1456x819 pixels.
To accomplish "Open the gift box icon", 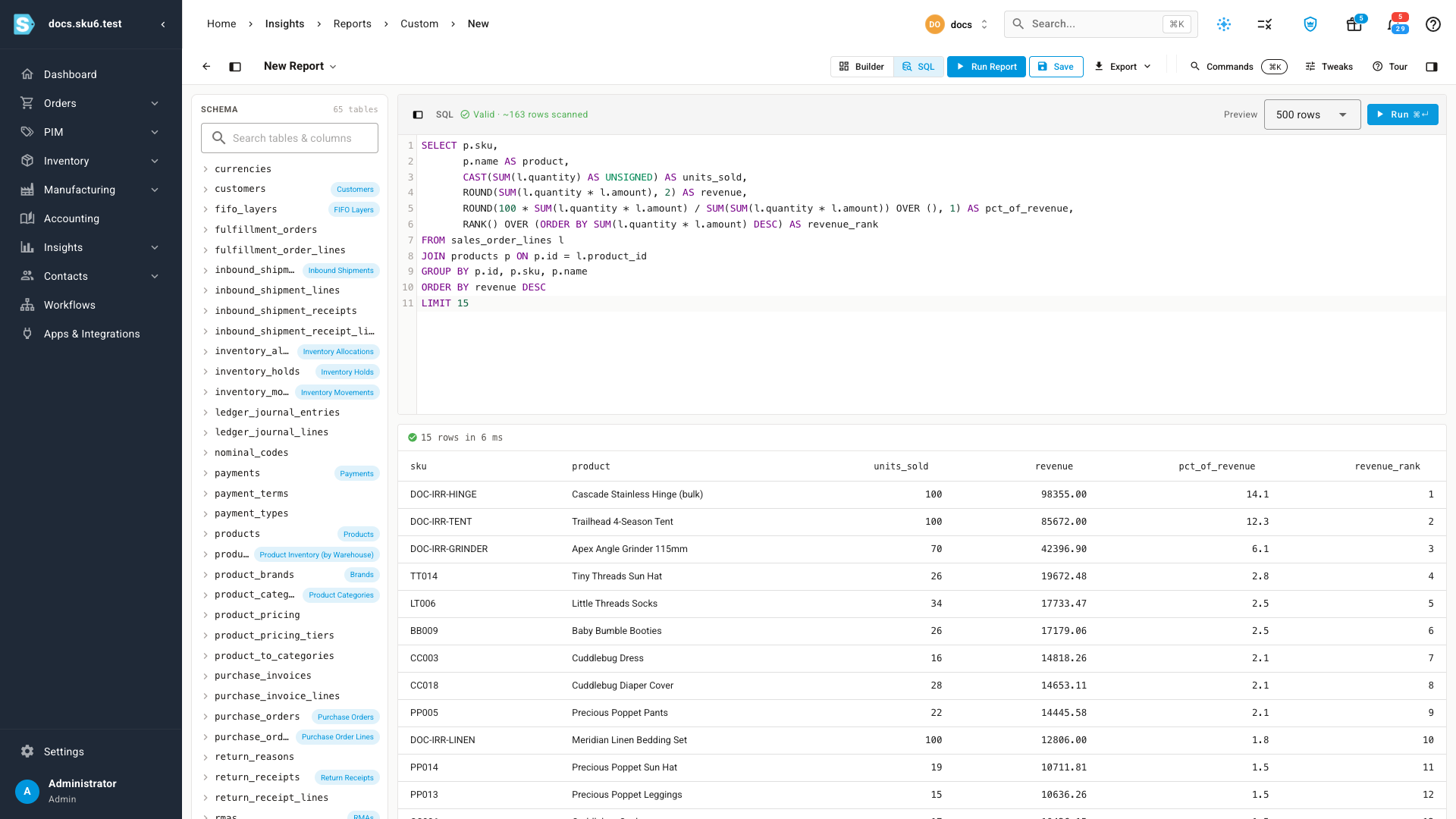I will coord(1354,24).
